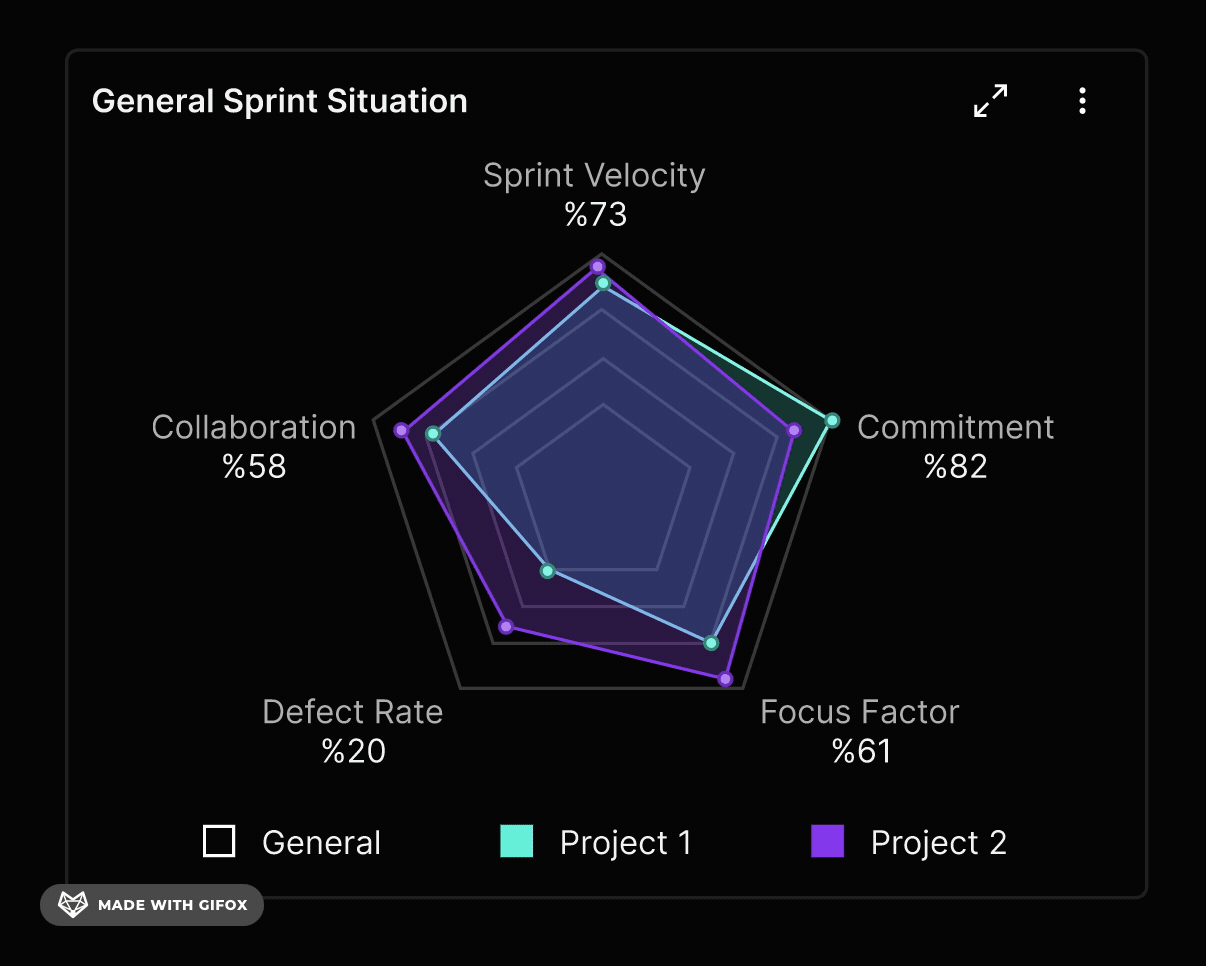This screenshot has height=966, width=1206.
Task: Expand the General Sprint Situation chart fullscreen
Action: tap(990, 101)
